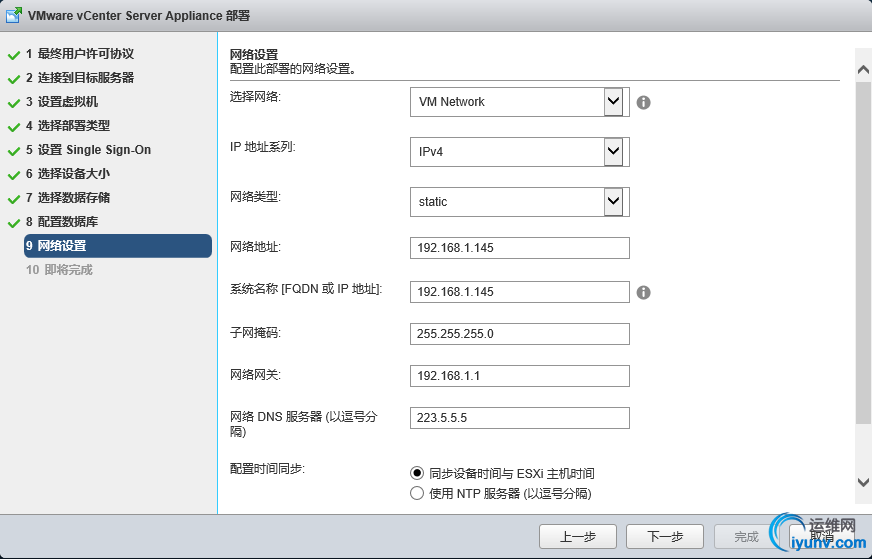
Task: Click the 完成 button
Action: 746,537
